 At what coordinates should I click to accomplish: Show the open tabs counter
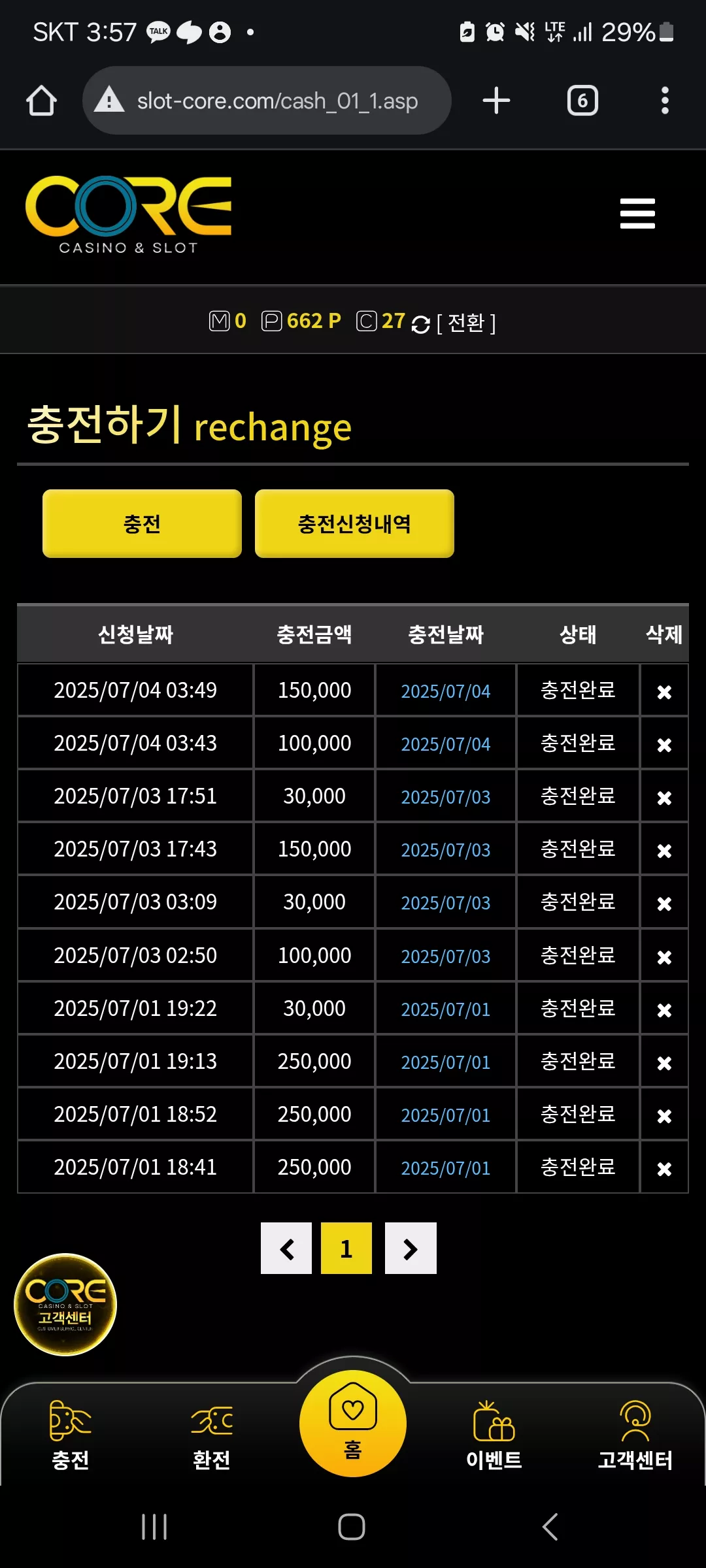(x=582, y=101)
